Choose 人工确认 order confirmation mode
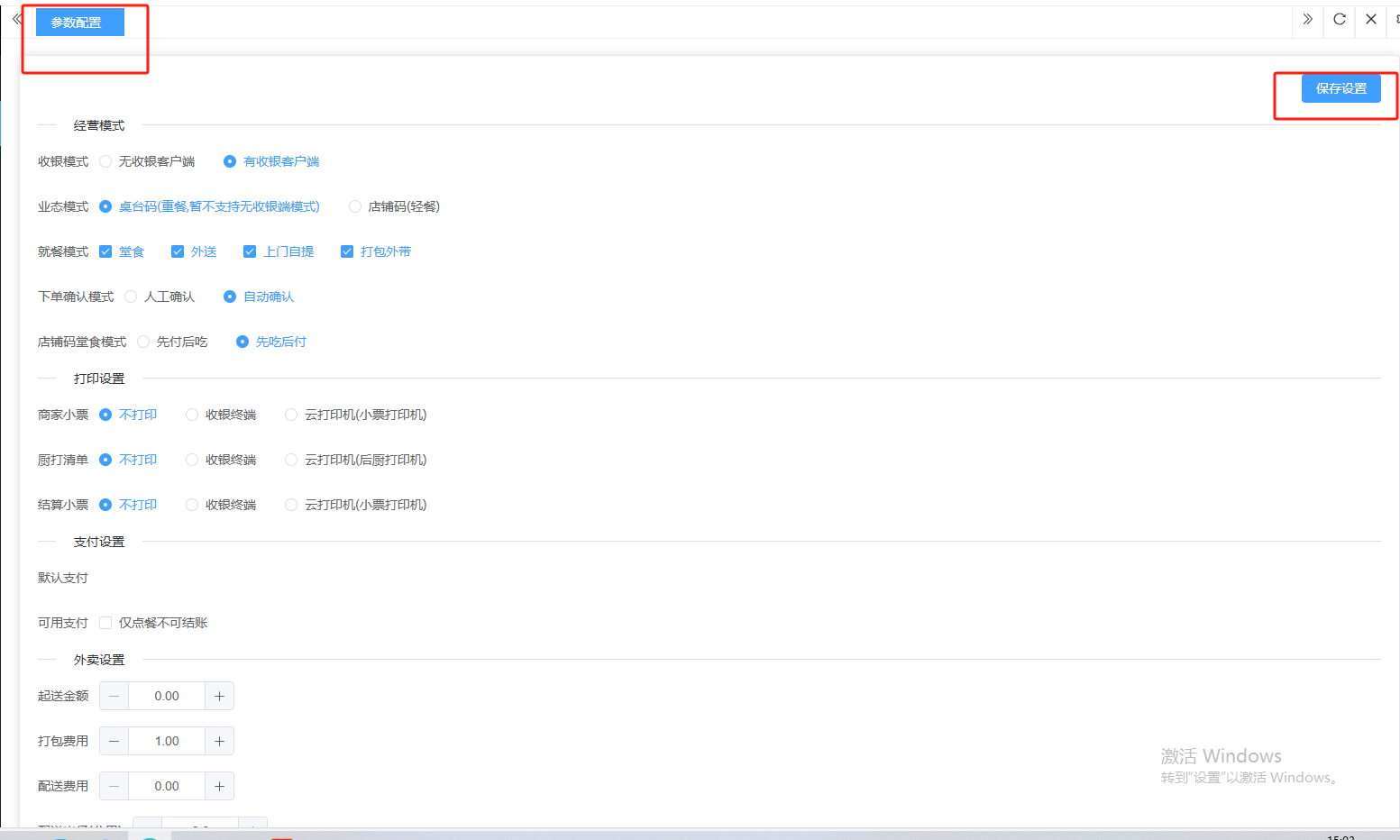1400x840 pixels. tap(131, 297)
